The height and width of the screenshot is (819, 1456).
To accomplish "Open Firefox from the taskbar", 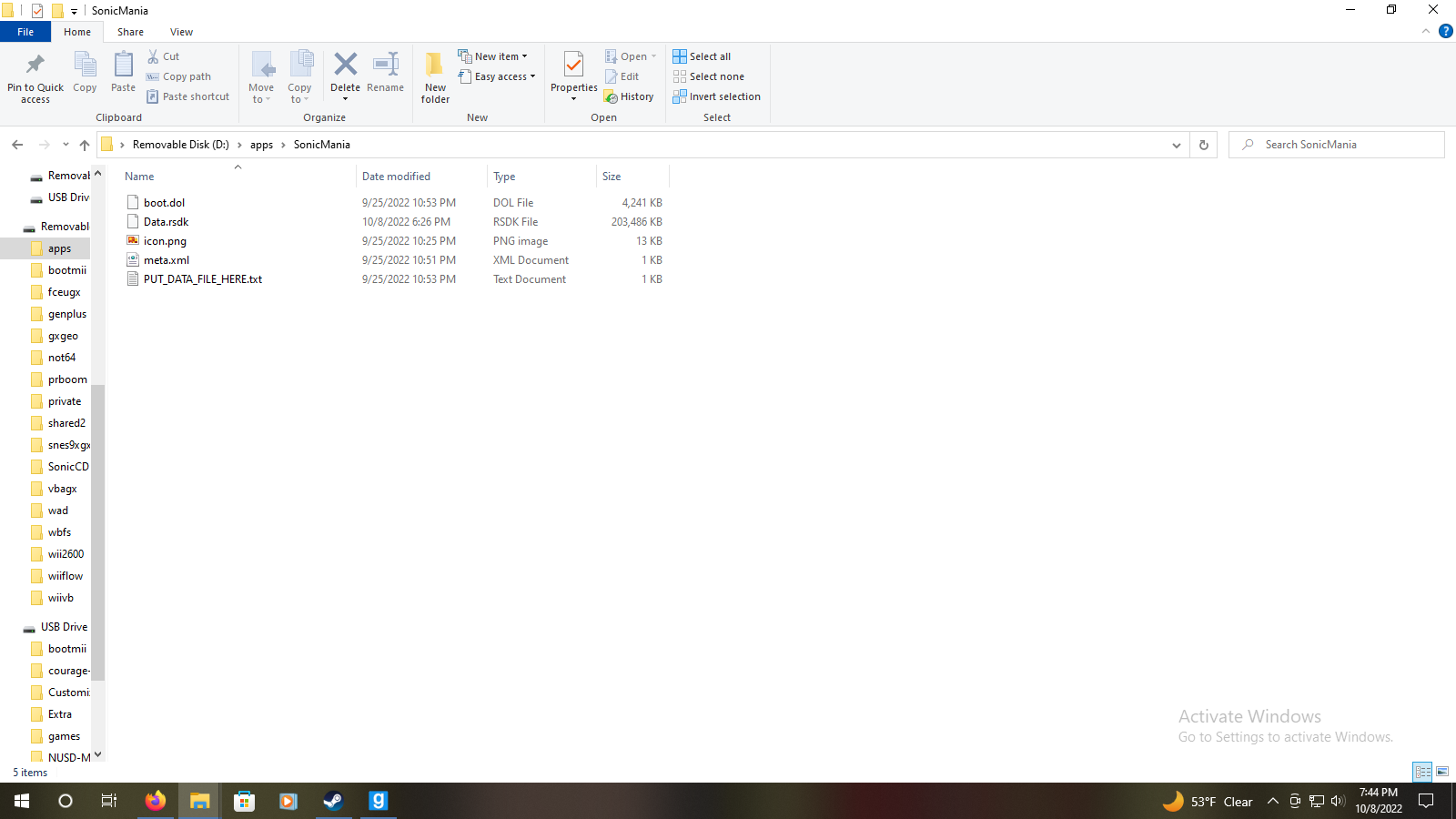I will (x=156, y=801).
